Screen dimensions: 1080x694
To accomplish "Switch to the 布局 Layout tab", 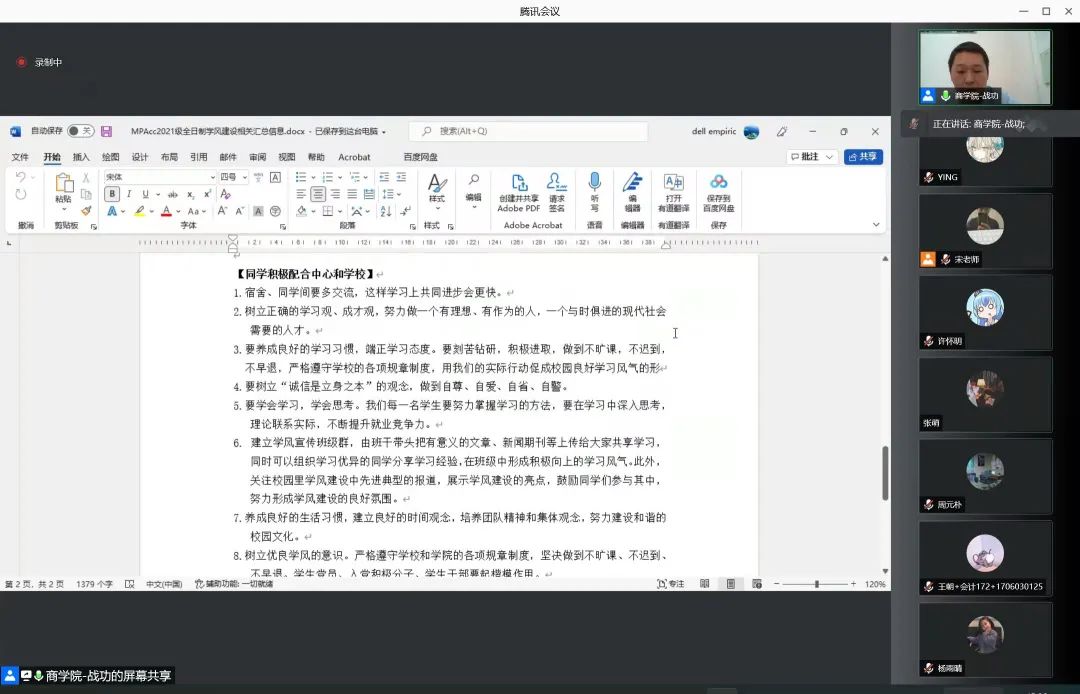I will click(x=169, y=157).
